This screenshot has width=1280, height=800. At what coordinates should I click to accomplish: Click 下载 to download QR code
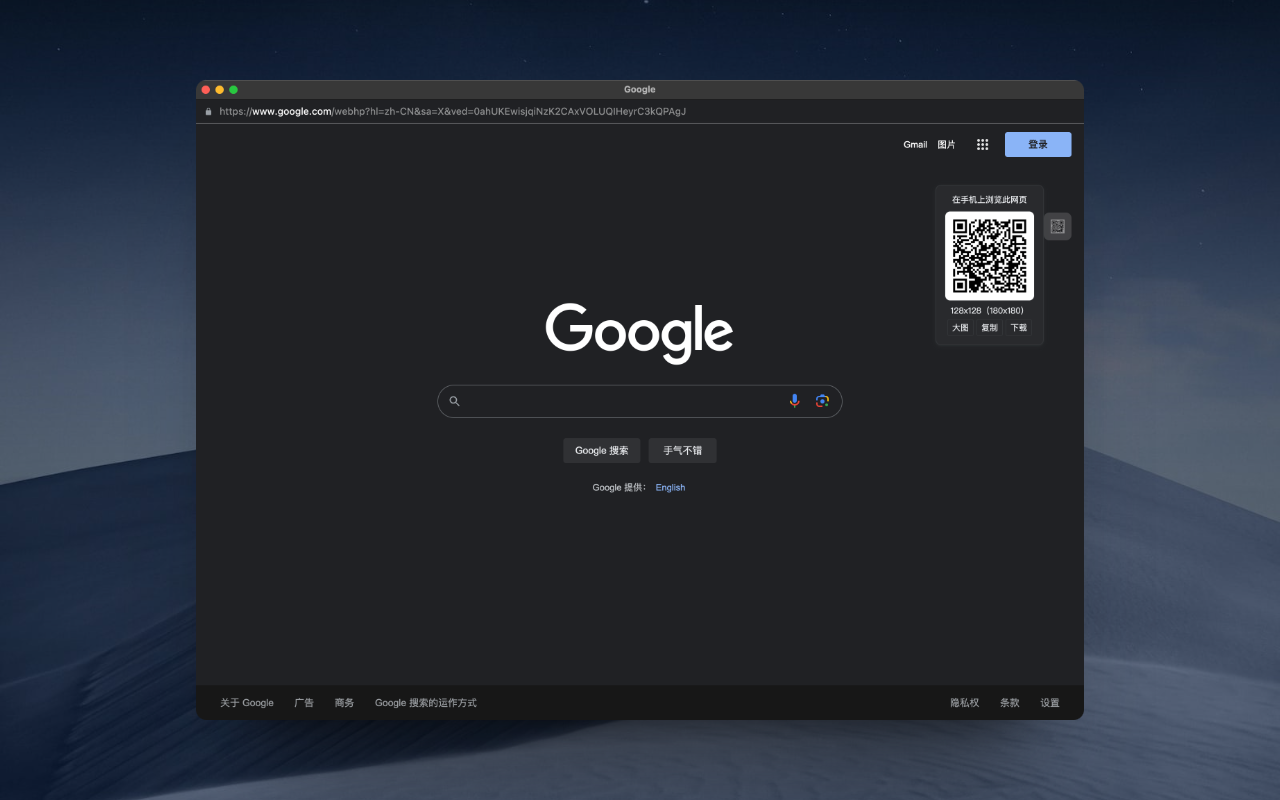click(x=1018, y=328)
